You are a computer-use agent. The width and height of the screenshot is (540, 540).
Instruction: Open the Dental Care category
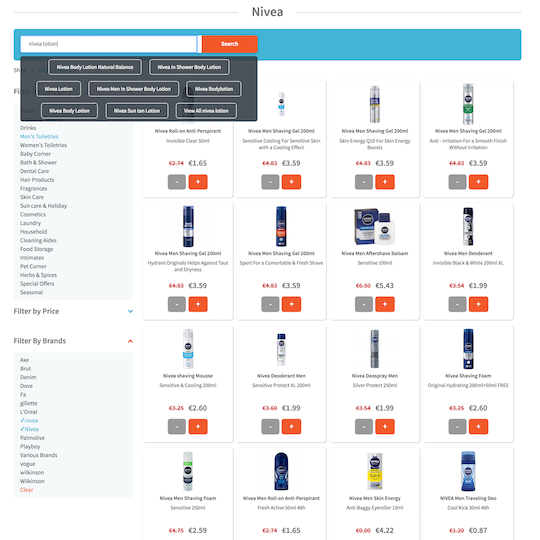[x=34, y=171]
